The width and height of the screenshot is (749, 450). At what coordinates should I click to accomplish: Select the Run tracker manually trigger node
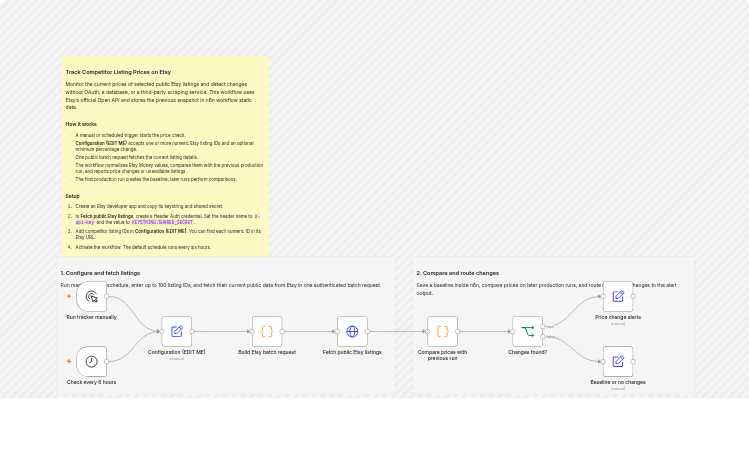pos(91,296)
